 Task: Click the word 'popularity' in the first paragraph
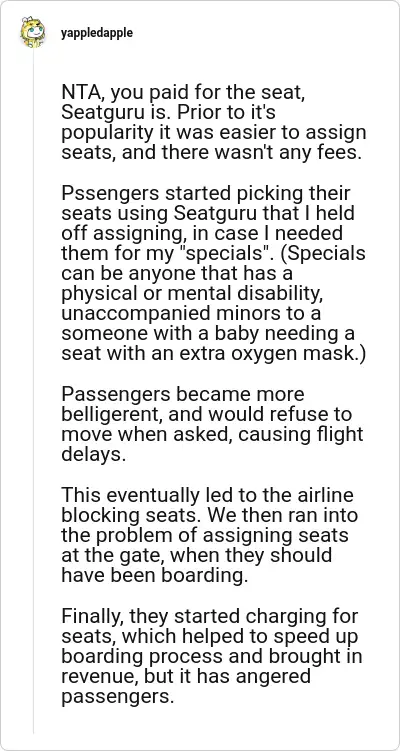tap(109, 134)
